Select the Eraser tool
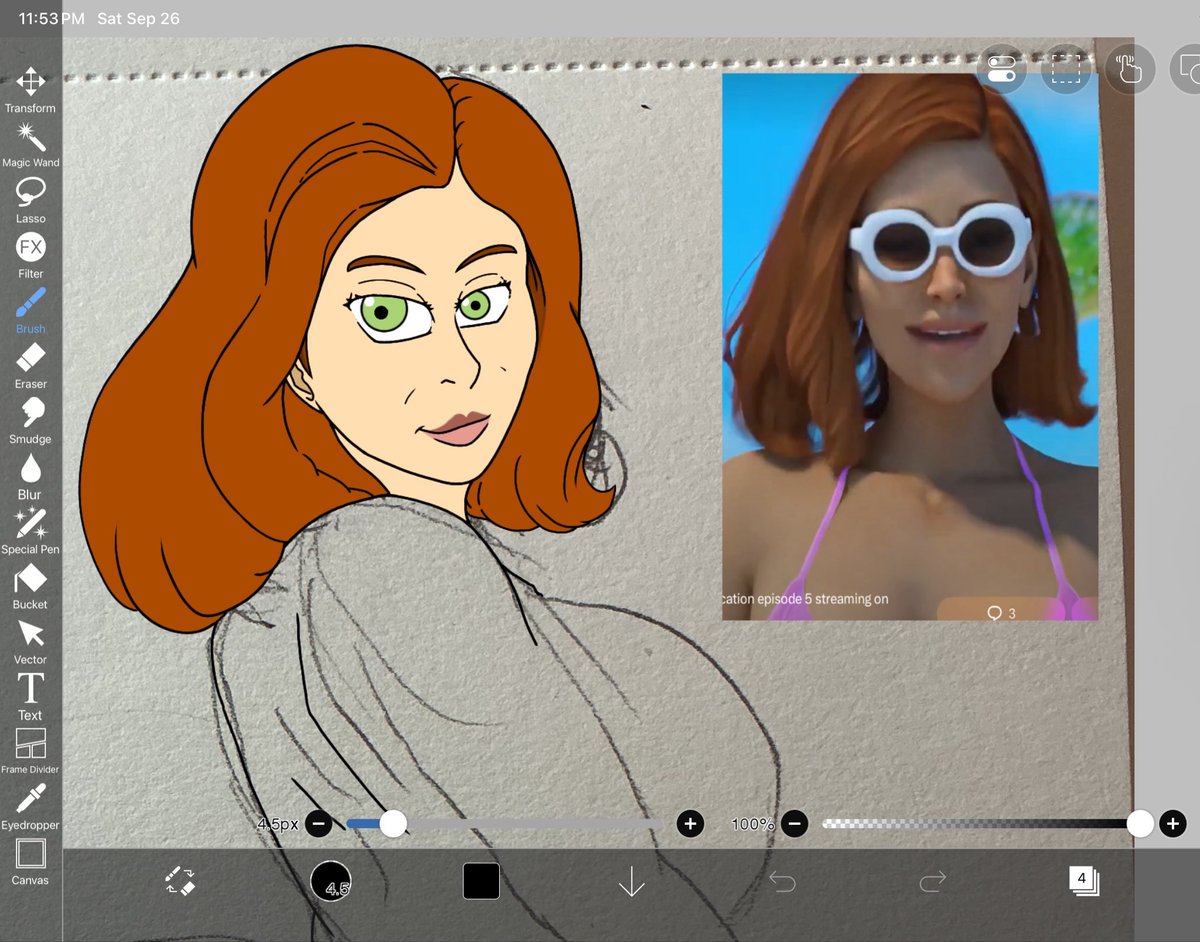1200x942 pixels. coord(30,366)
